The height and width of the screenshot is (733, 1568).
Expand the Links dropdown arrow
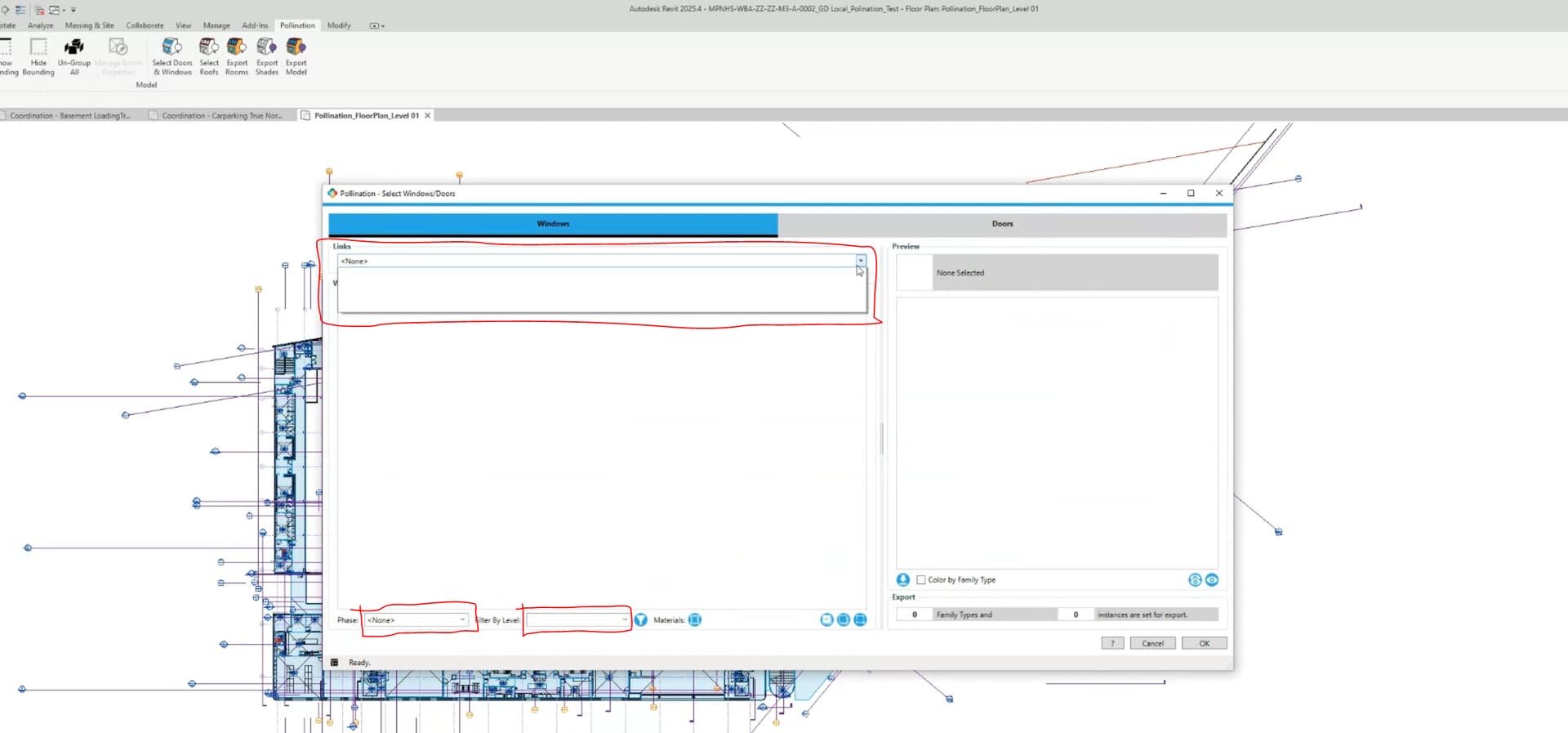pos(861,261)
